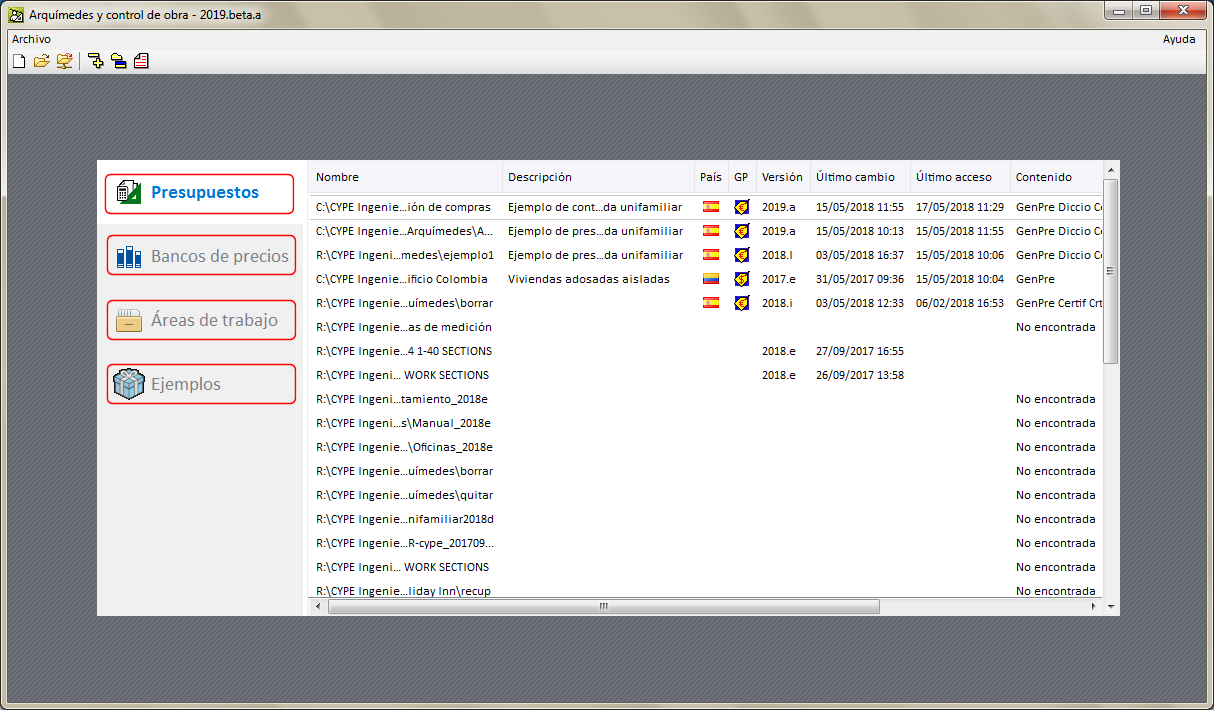Screen dimensions: 1214x710
Task: Select the Presupuestos section
Action: [200, 193]
